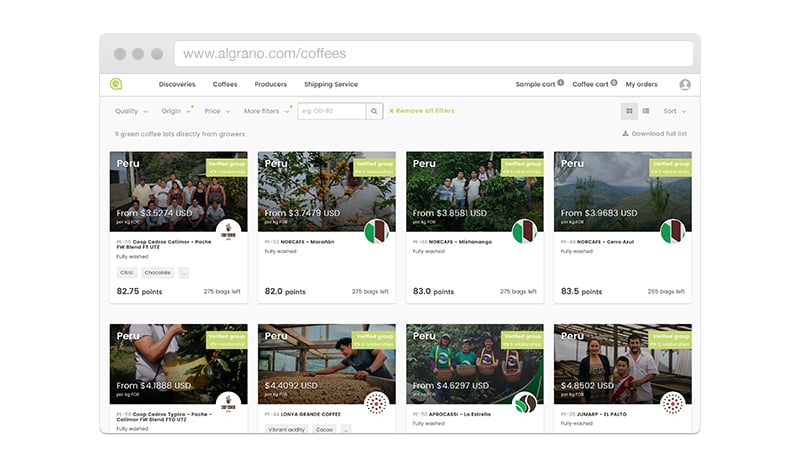Click Verified group badge on $3.5274 card
The width and height of the screenshot is (800, 470).
(227, 167)
